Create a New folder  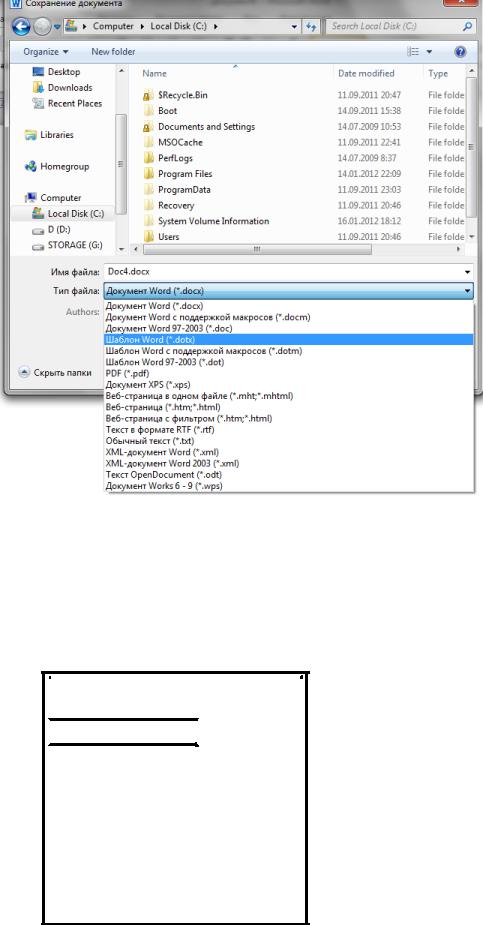click(113, 52)
